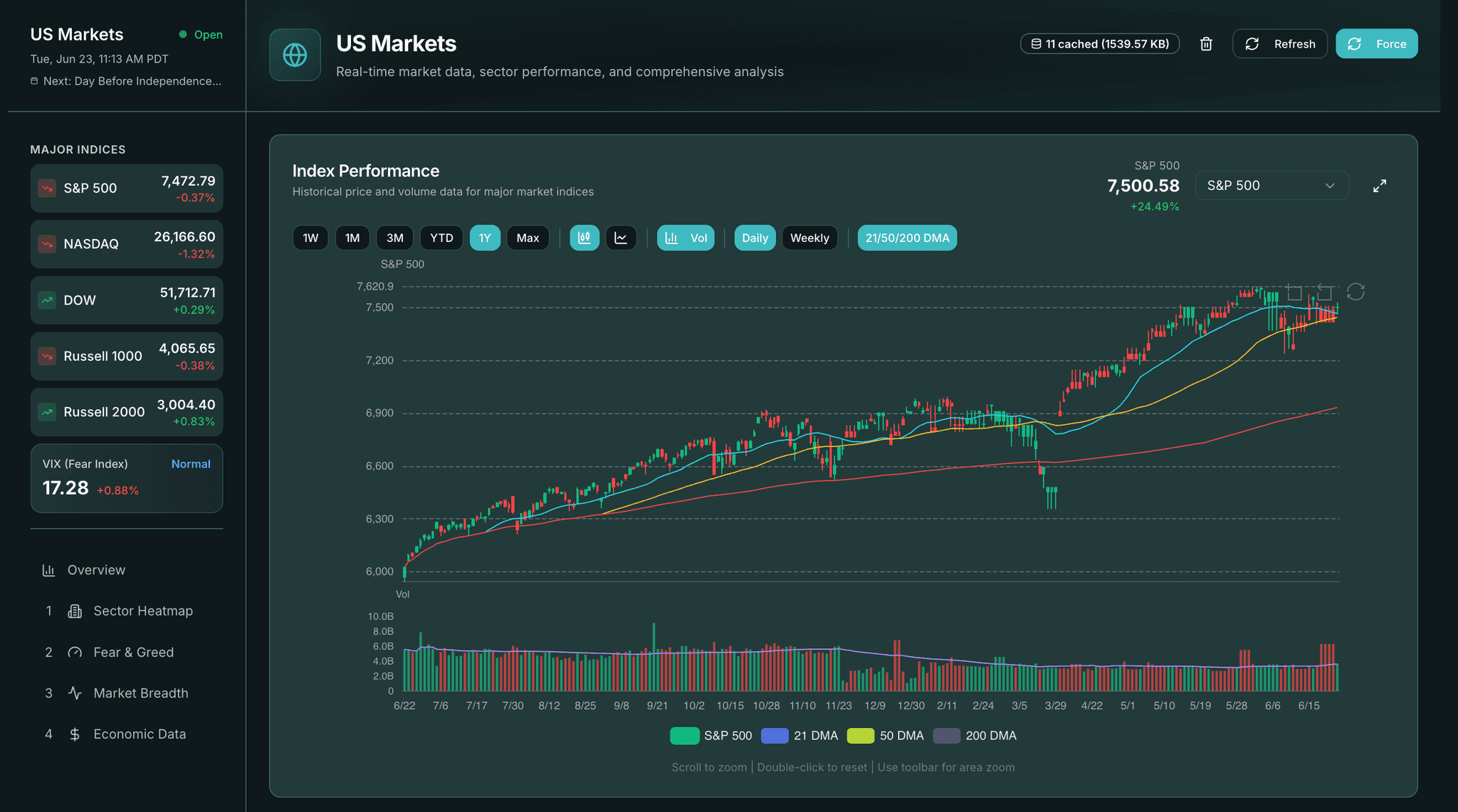Click the Force refresh button
This screenshot has height=812, width=1458.
[x=1377, y=44]
